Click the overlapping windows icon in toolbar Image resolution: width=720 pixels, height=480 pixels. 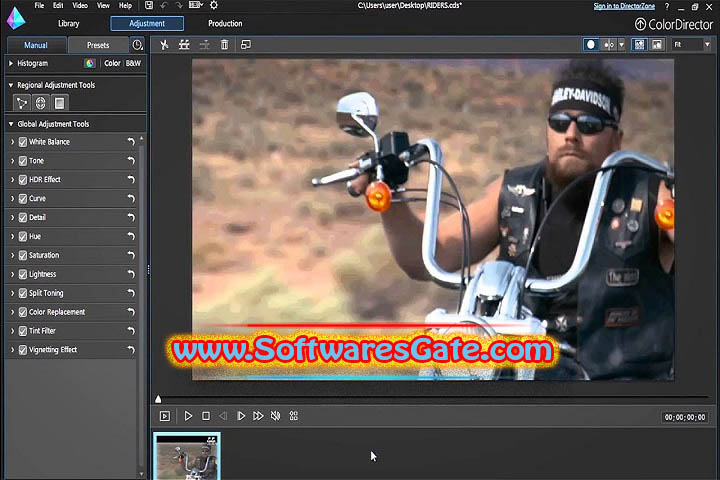pyautogui.click(x=246, y=45)
